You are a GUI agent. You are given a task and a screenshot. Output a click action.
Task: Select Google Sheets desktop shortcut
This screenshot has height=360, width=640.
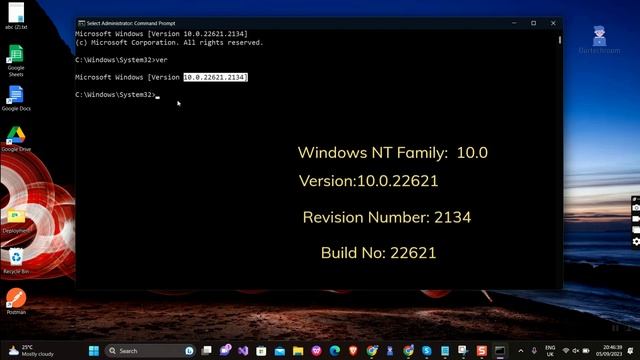[x=16, y=60]
